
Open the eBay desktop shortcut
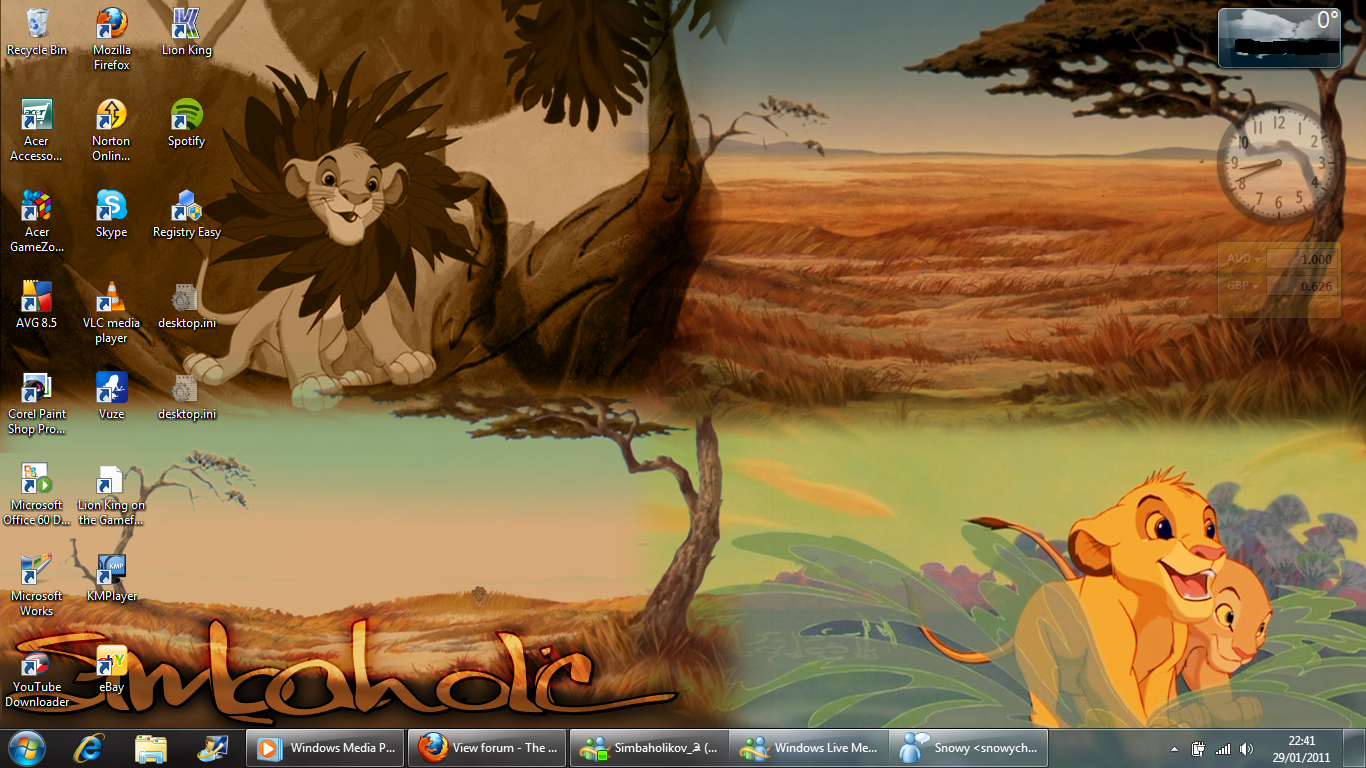[x=111, y=662]
